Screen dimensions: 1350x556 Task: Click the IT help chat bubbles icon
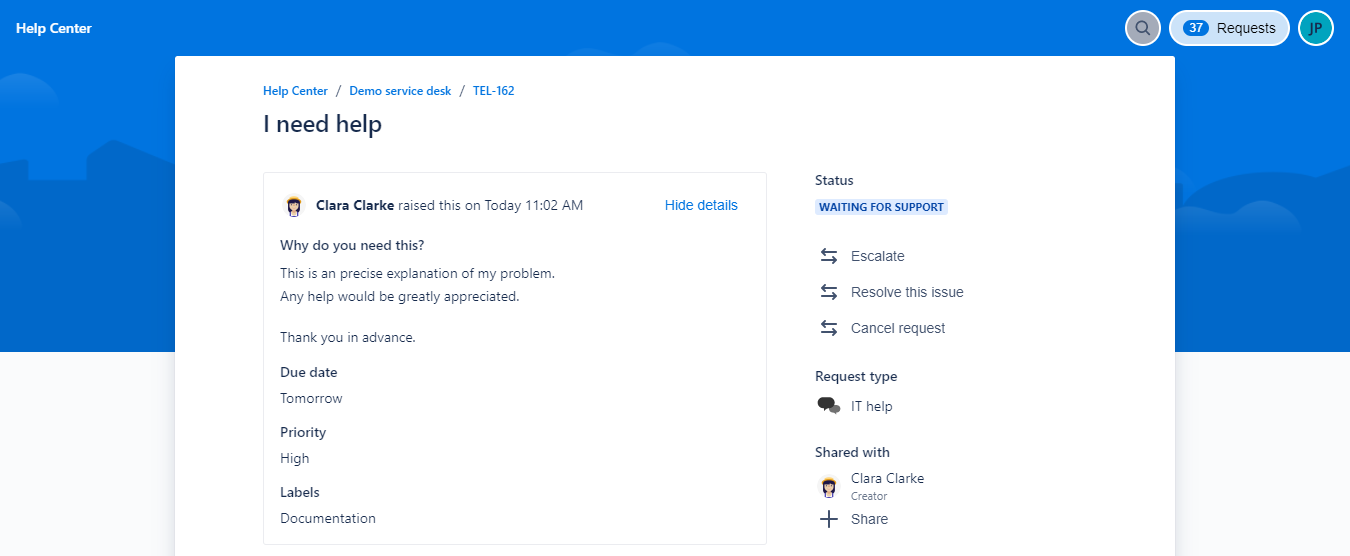click(828, 406)
